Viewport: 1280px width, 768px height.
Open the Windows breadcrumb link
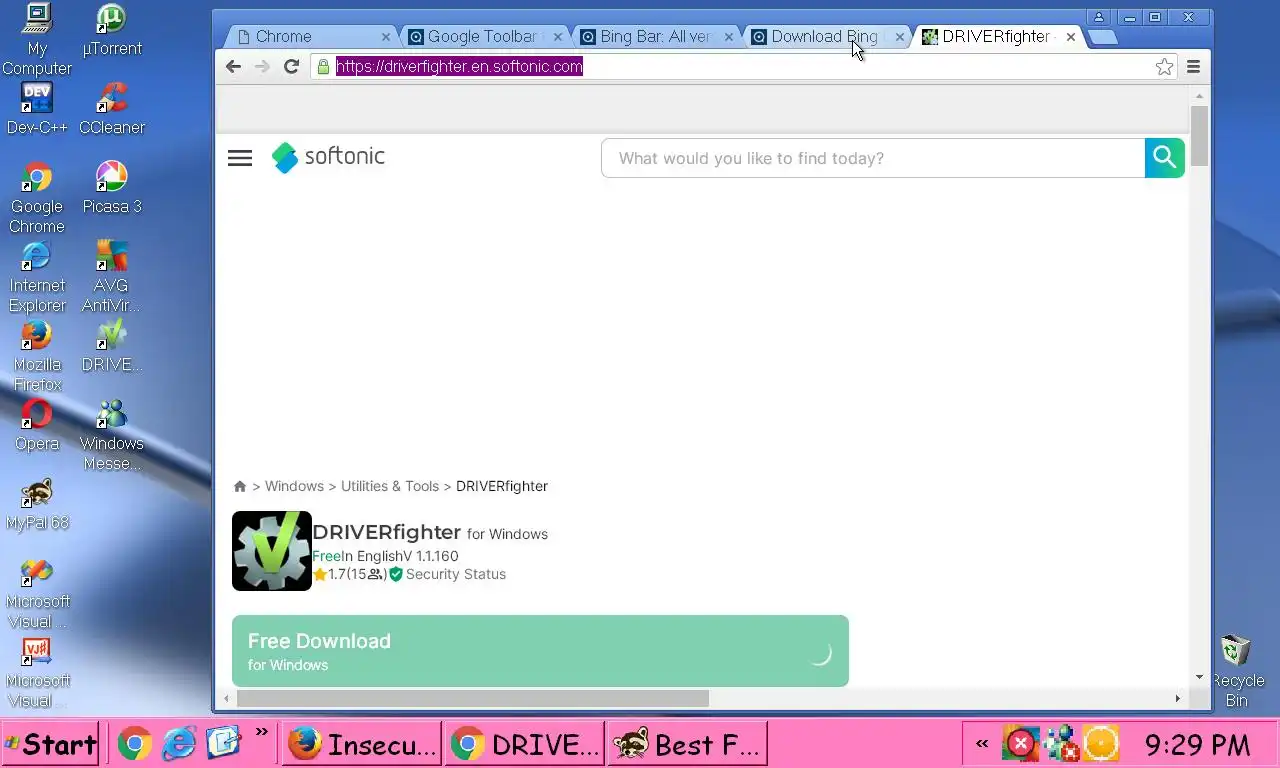294,486
